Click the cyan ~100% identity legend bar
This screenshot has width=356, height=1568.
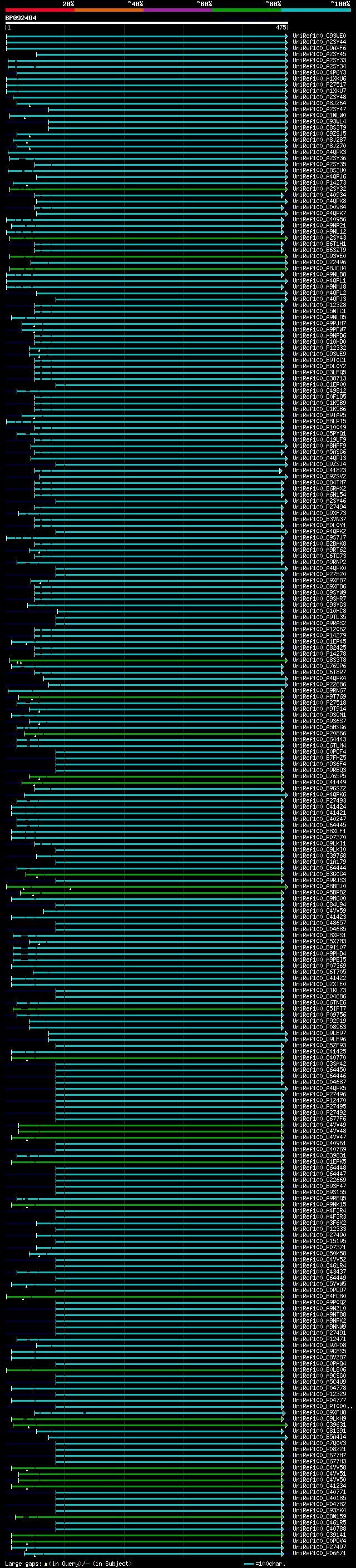click(x=316, y=11)
